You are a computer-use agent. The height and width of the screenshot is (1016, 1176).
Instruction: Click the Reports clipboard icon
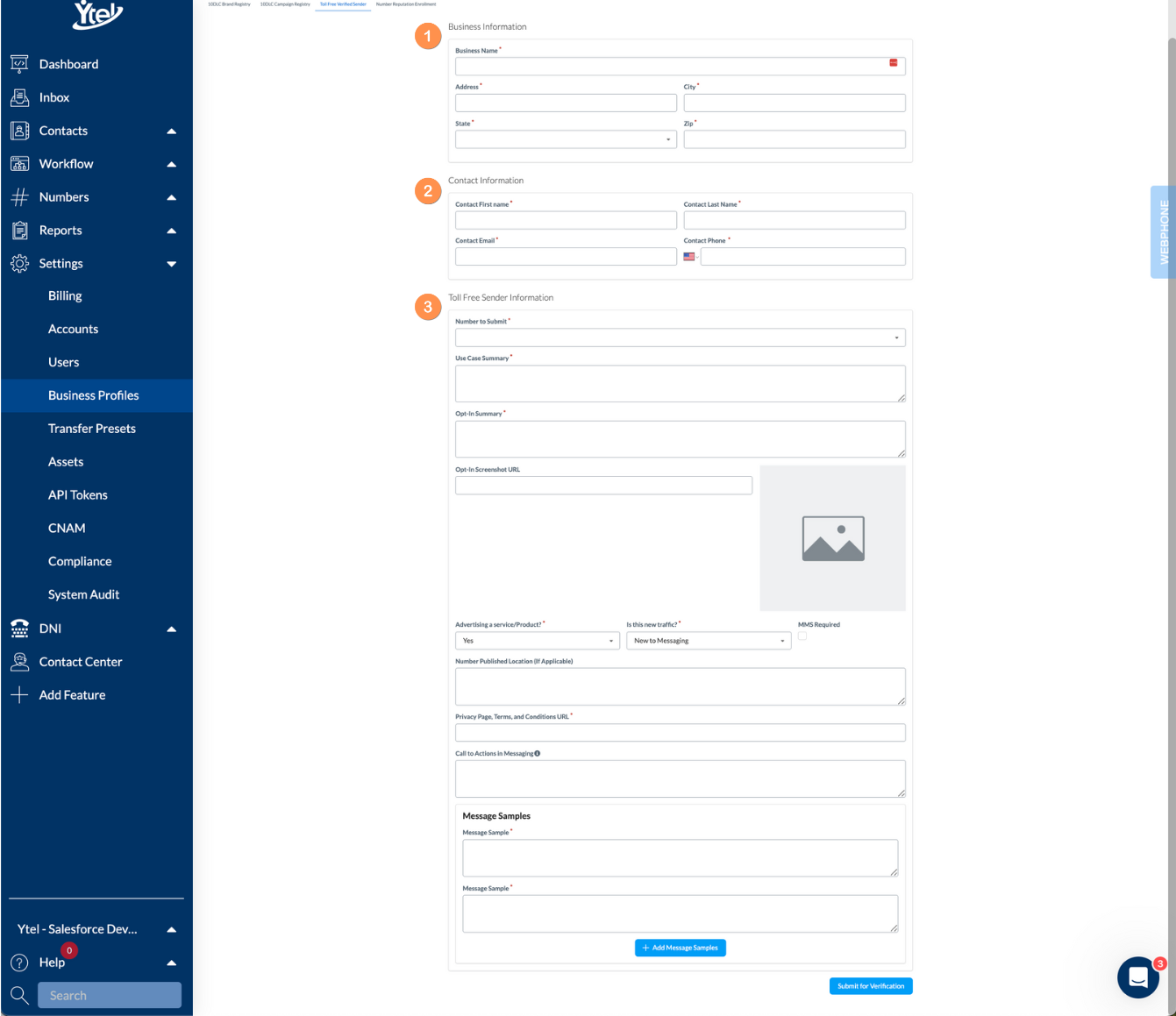pyautogui.click(x=19, y=230)
